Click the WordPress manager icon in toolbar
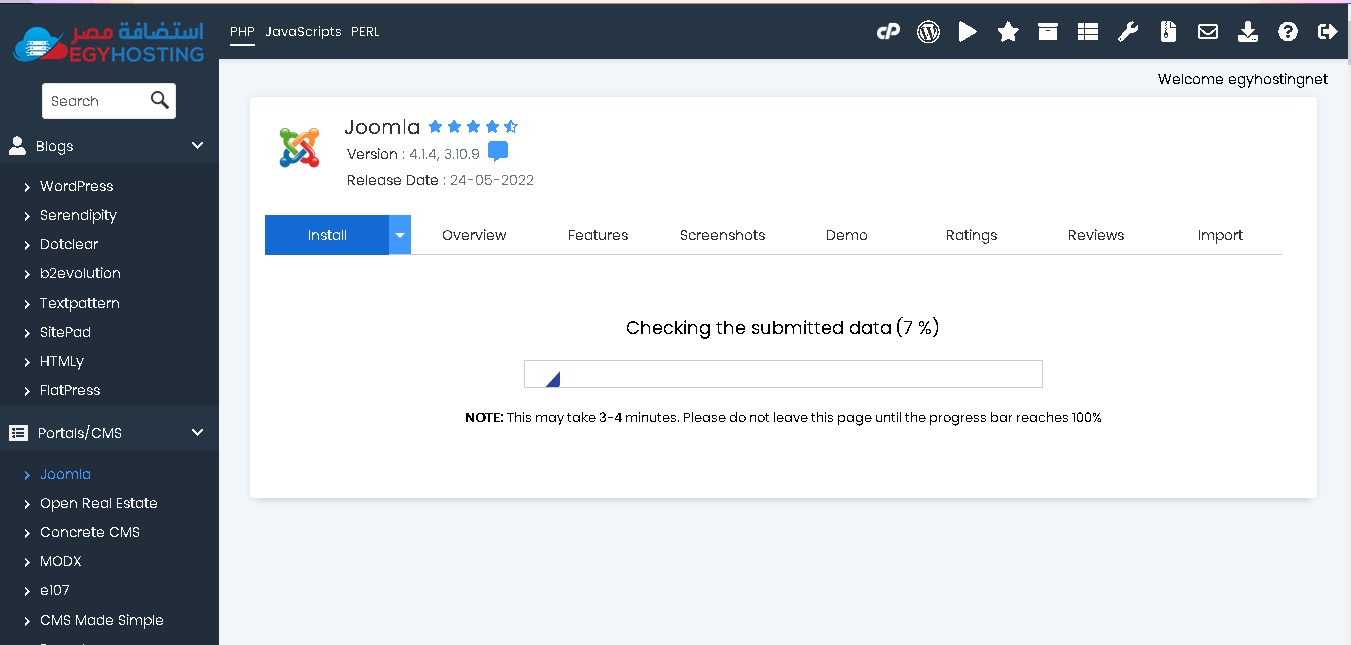 tap(928, 32)
